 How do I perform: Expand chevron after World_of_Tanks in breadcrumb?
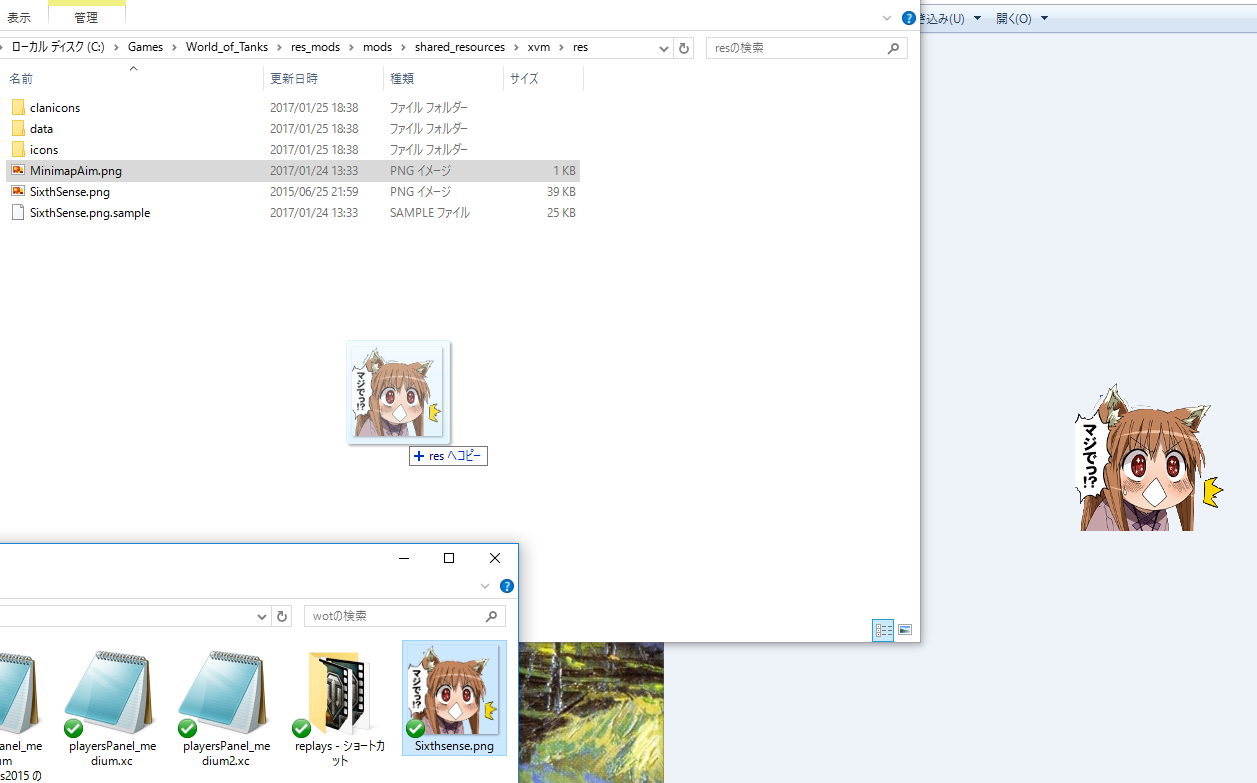[279, 47]
